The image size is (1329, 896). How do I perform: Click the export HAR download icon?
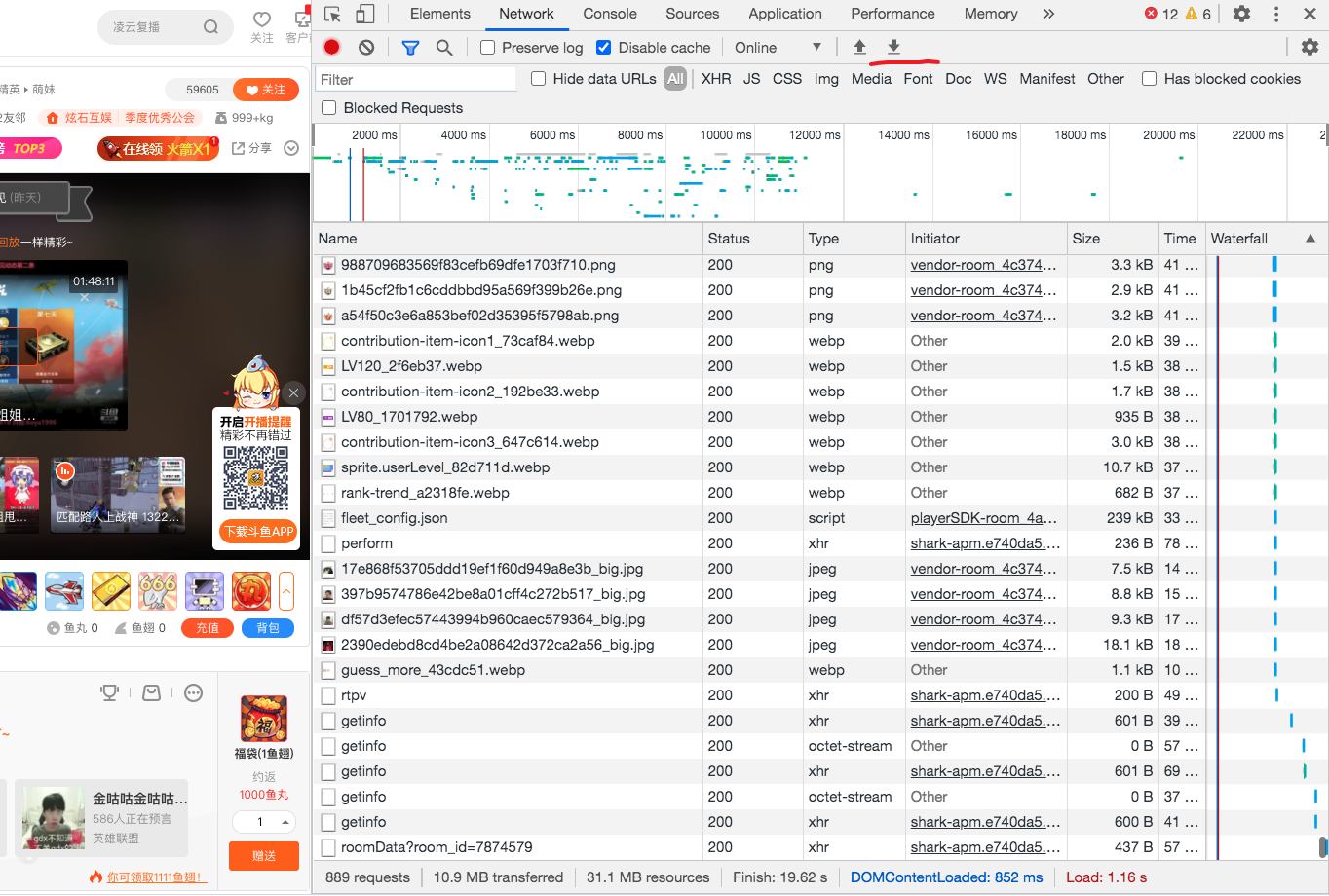[893, 47]
